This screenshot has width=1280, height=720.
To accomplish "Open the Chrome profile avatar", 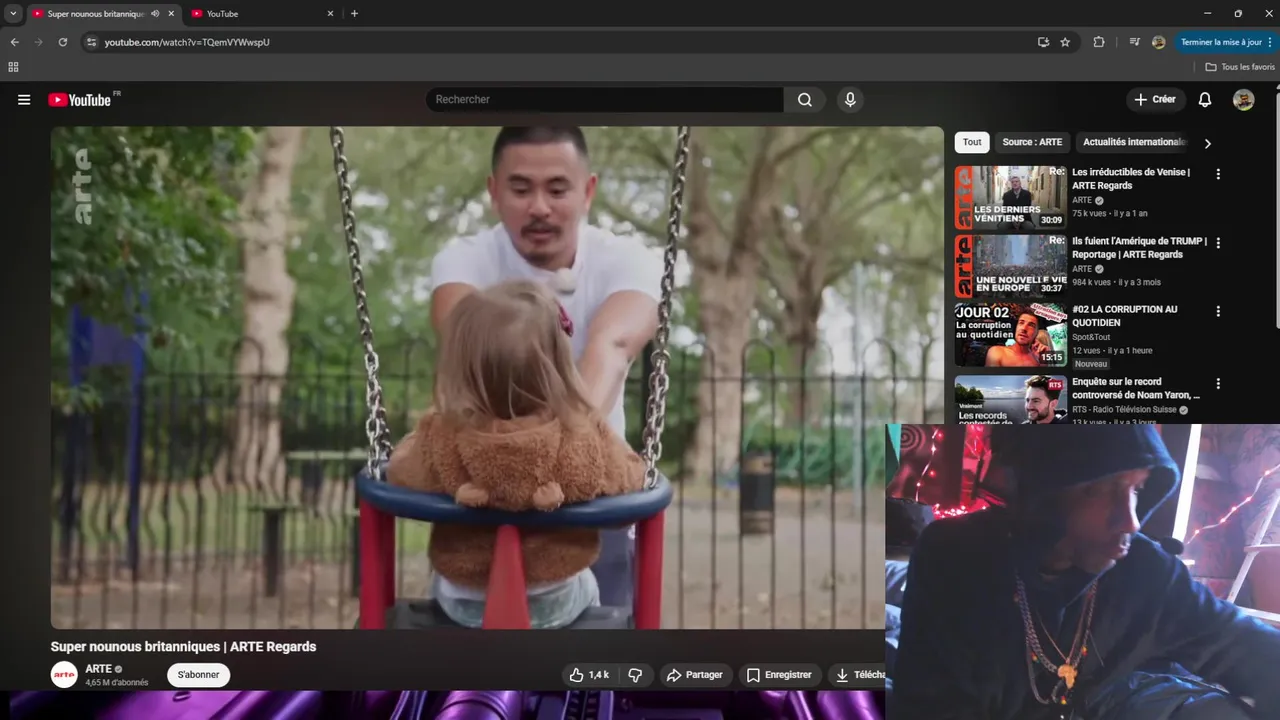I will tap(1158, 42).
